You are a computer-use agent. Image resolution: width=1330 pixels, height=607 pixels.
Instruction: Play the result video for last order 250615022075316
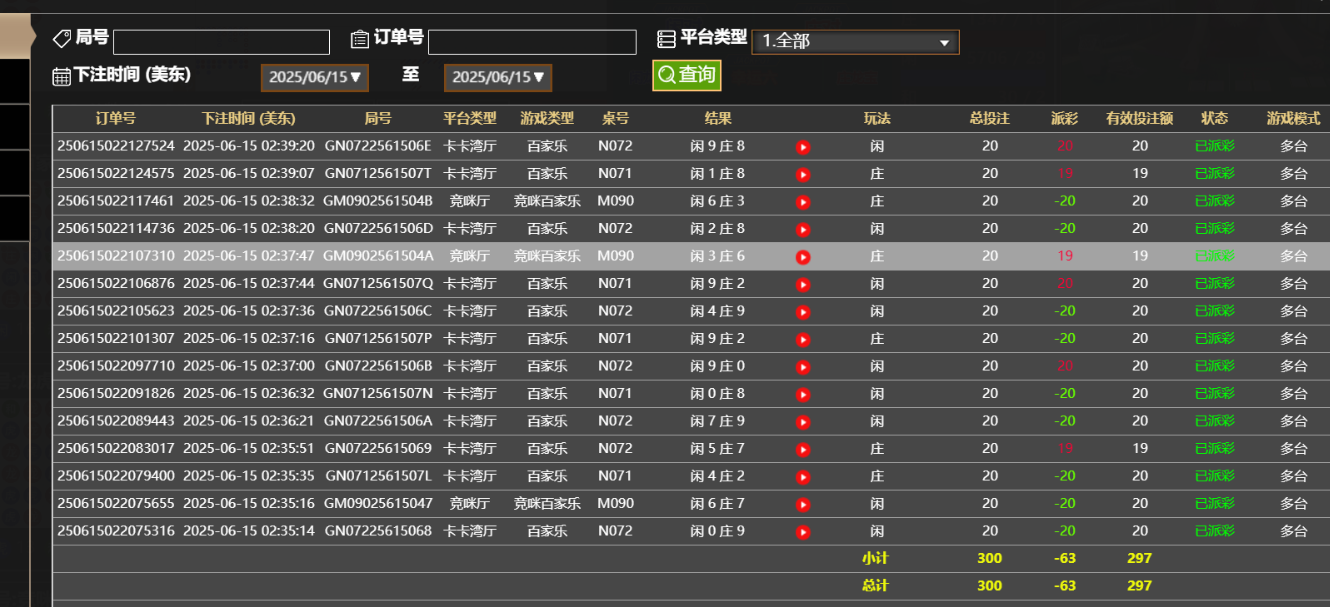(802, 531)
